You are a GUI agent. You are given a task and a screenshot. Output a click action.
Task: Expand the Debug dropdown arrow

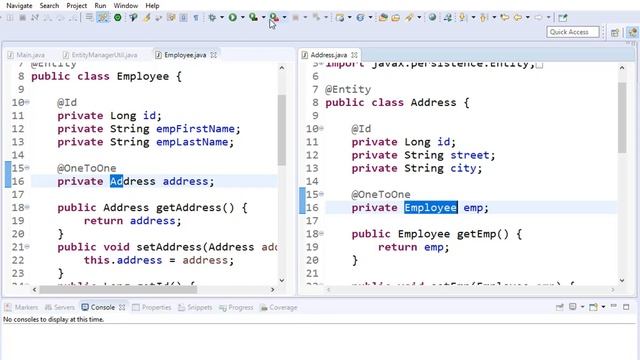(222, 18)
